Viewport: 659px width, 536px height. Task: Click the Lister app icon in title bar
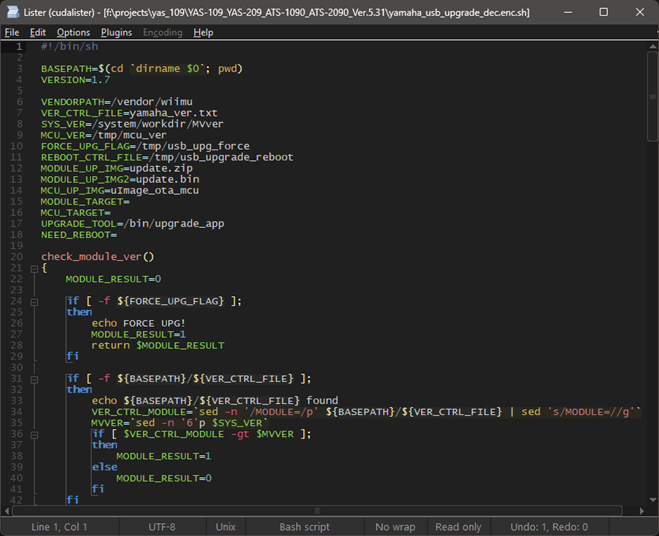click(11, 12)
